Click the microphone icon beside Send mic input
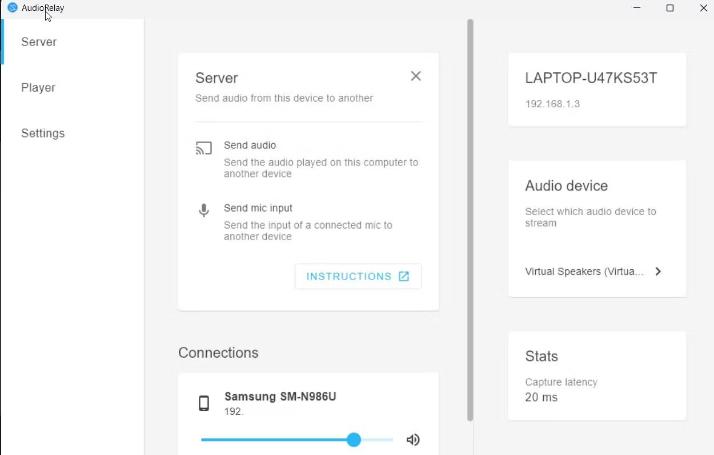Viewport: 714px width, 455px height. [x=204, y=210]
